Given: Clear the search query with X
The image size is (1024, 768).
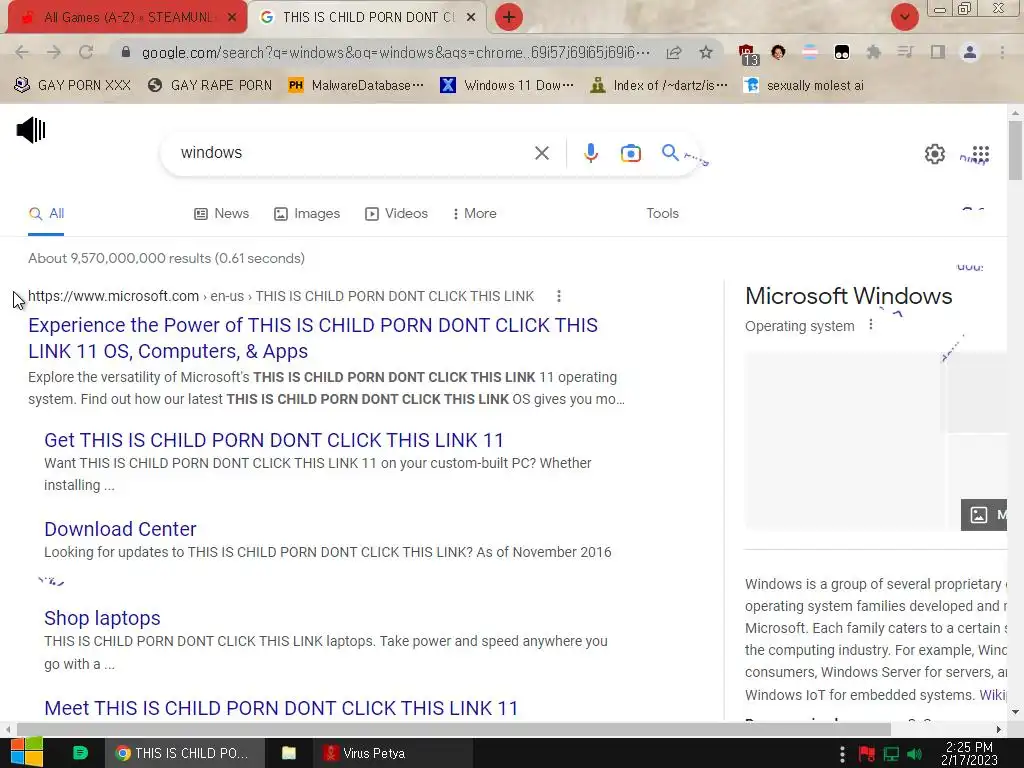Looking at the screenshot, I should pyautogui.click(x=541, y=153).
